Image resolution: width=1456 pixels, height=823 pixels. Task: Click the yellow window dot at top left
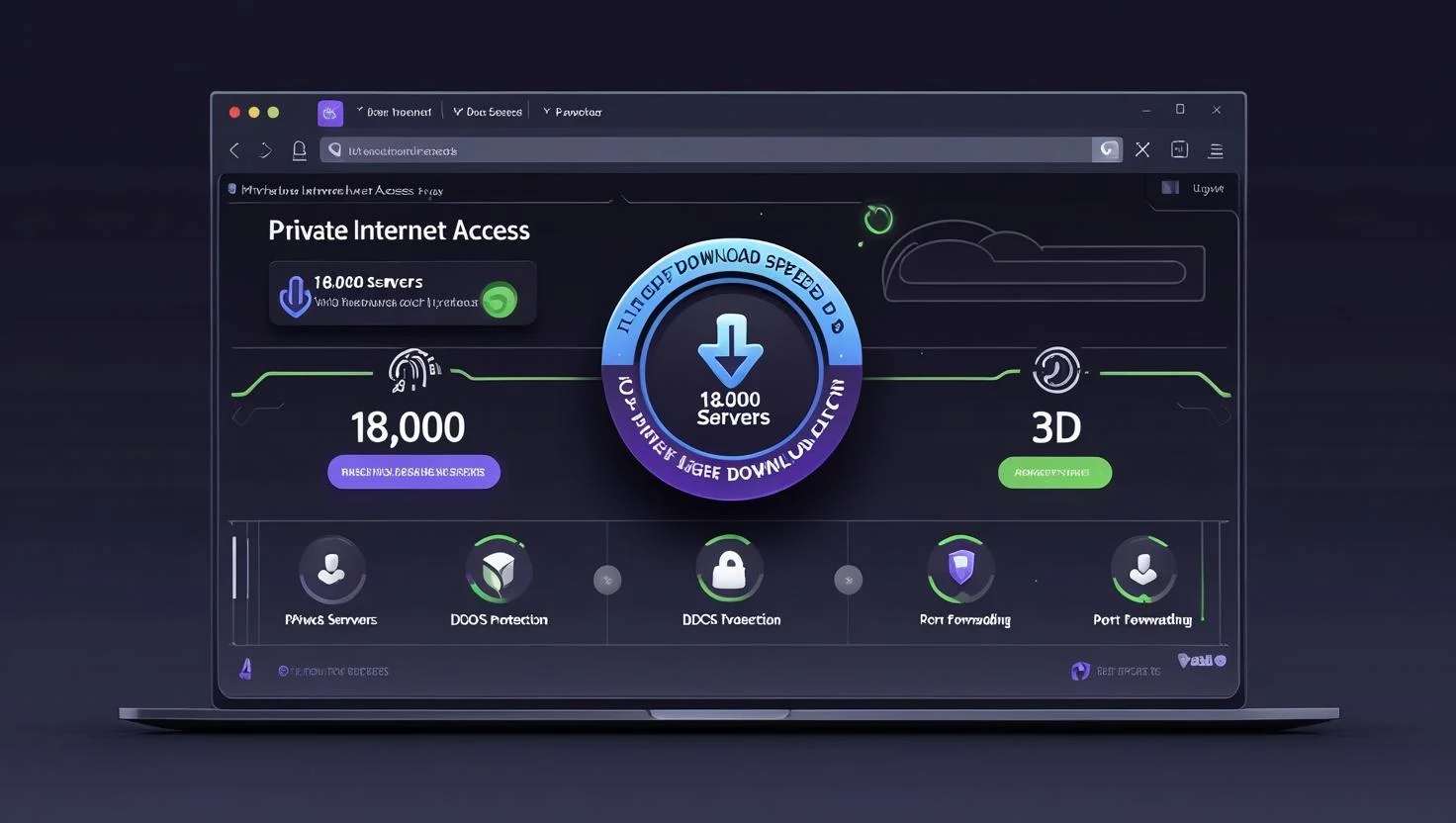pos(254,113)
